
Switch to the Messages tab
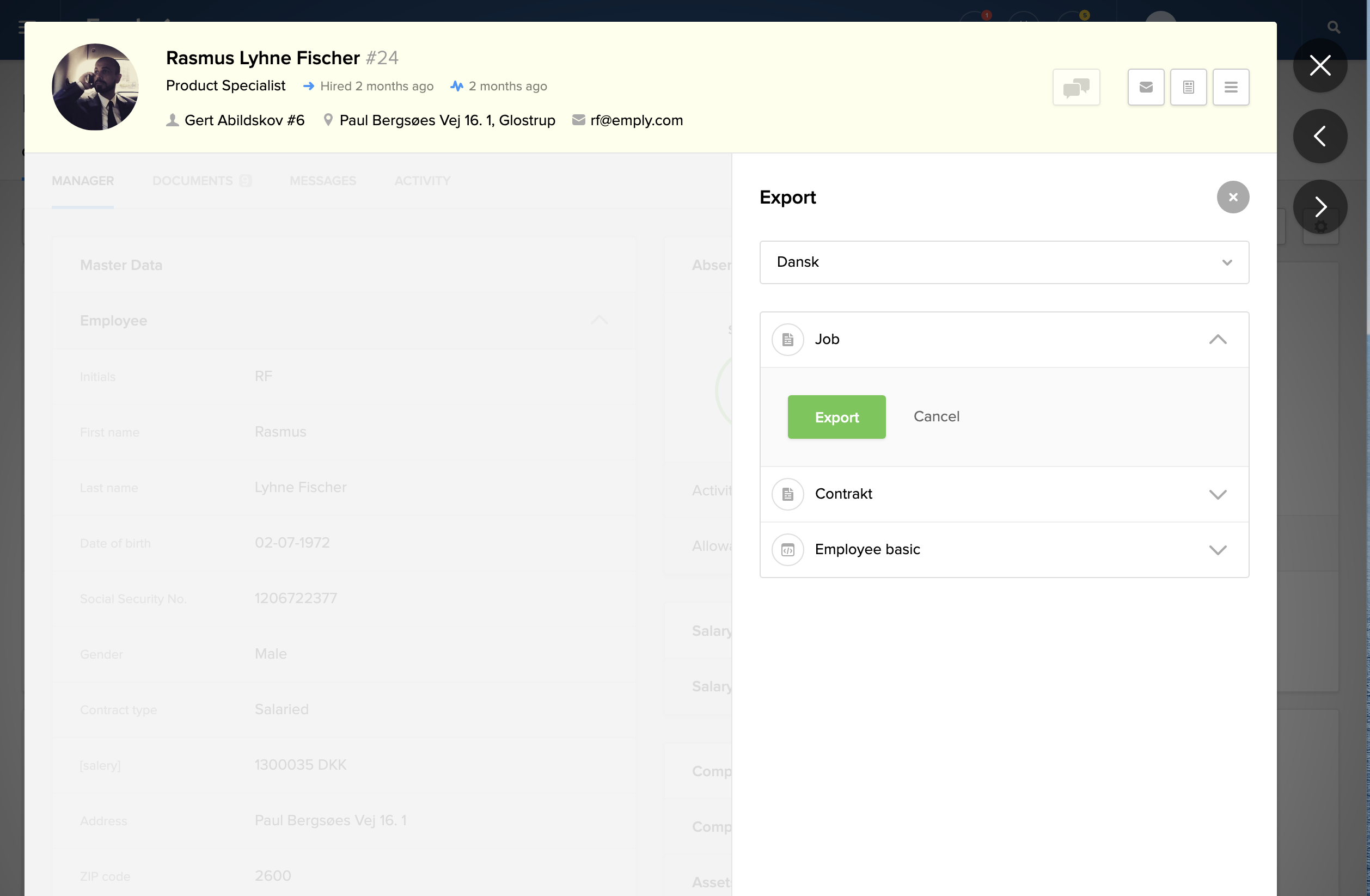(323, 181)
